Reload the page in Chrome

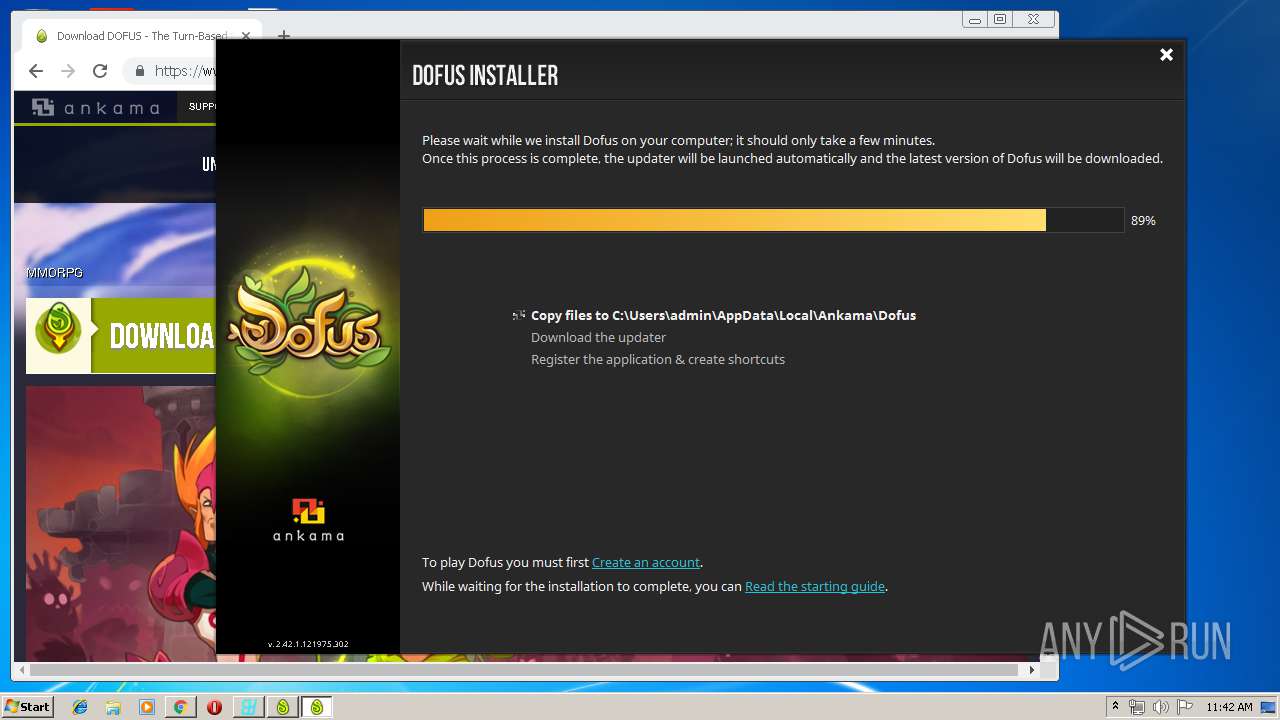(x=100, y=71)
